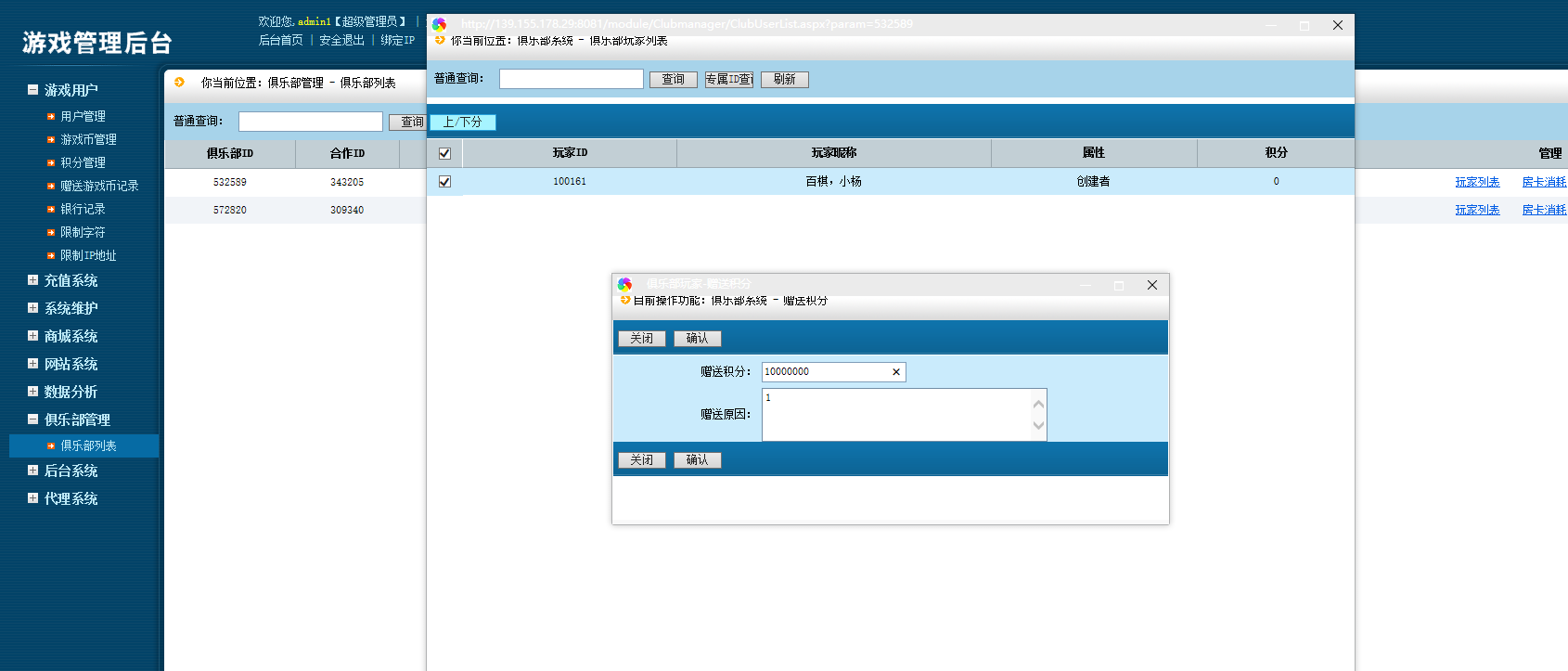Click 安全退出 in the top menu
The height and width of the screenshot is (671, 1568).
341,41
